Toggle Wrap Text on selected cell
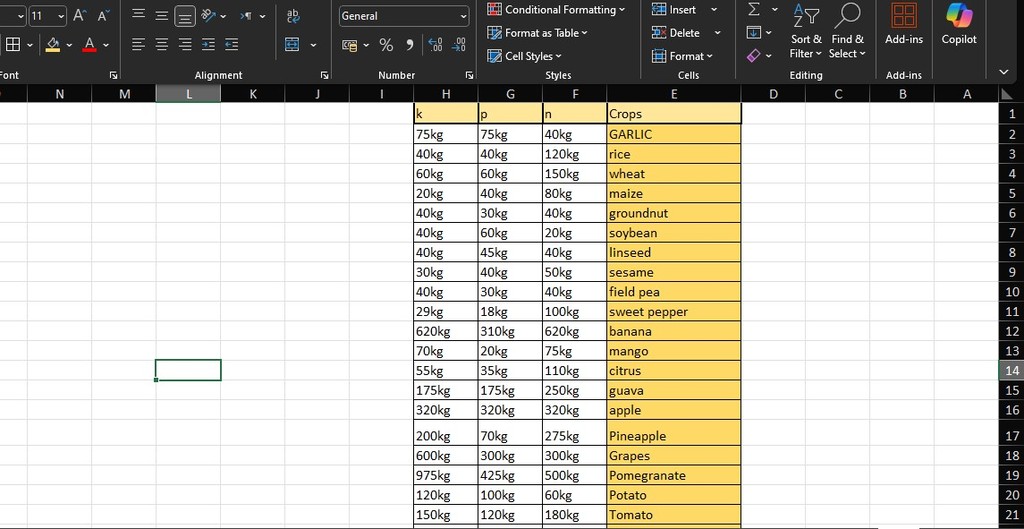This screenshot has height=529, width=1024. click(x=293, y=16)
